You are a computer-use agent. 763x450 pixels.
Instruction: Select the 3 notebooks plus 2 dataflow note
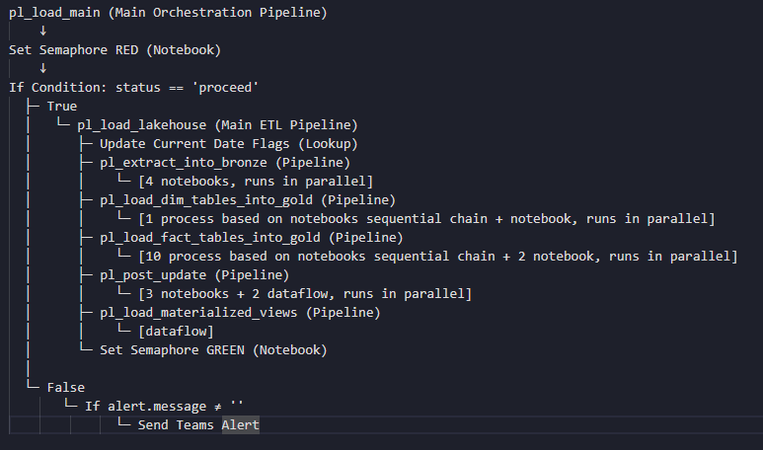pyautogui.click(x=305, y=294)
